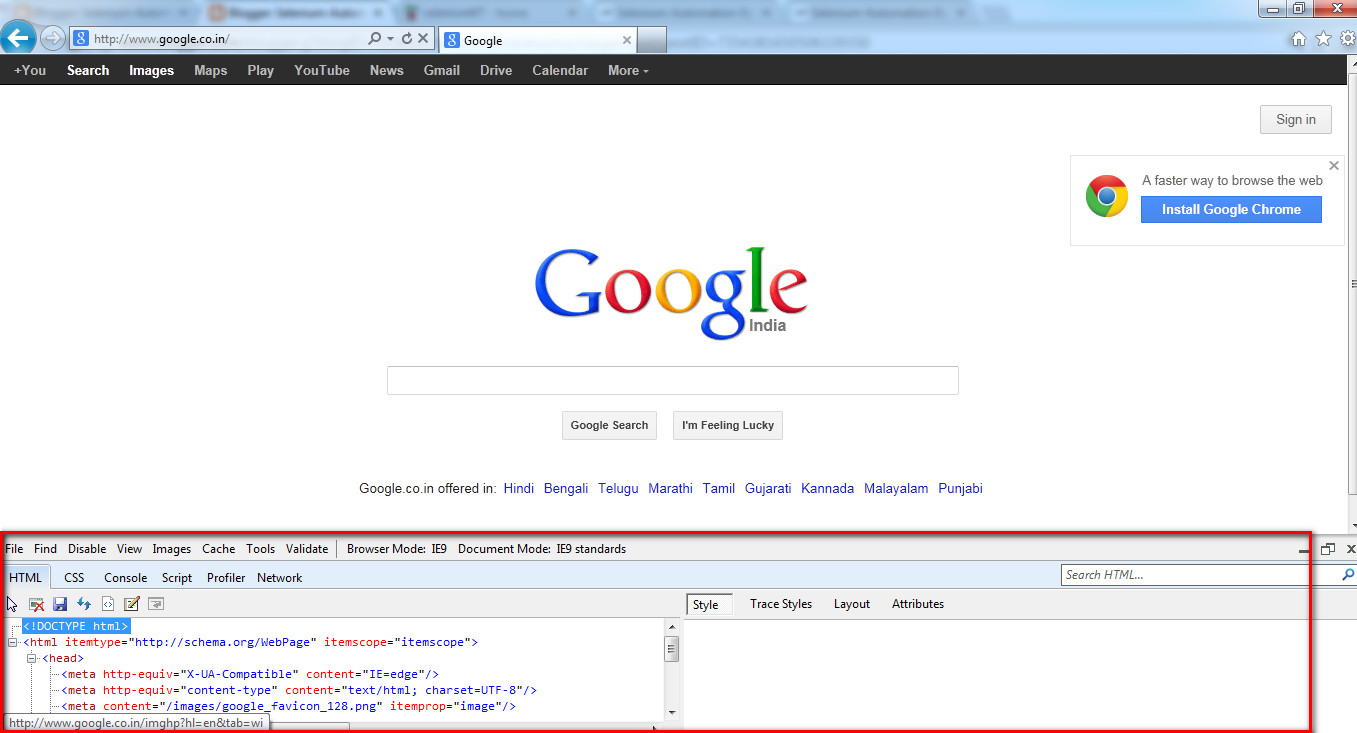Click the I'm Feeling Lucky button
The image size is (1357, 733).
pyautogui.click(x=728, y=425)
